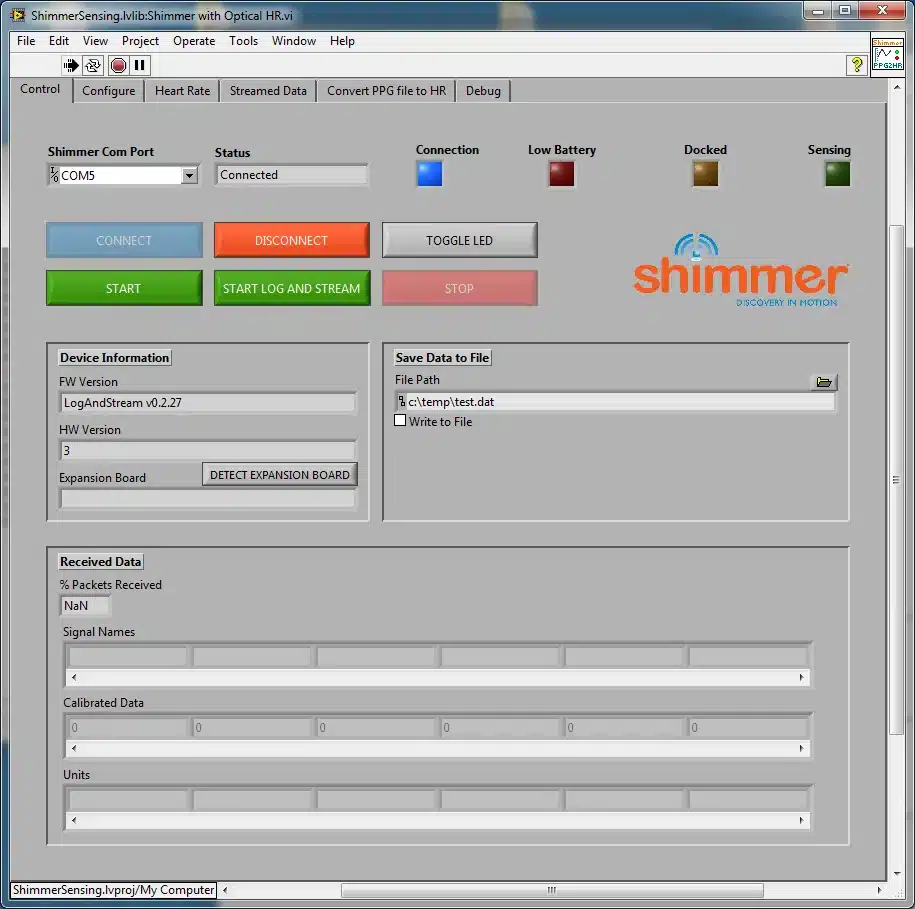Click the PPG2HR VI icon

click(887, 54)
